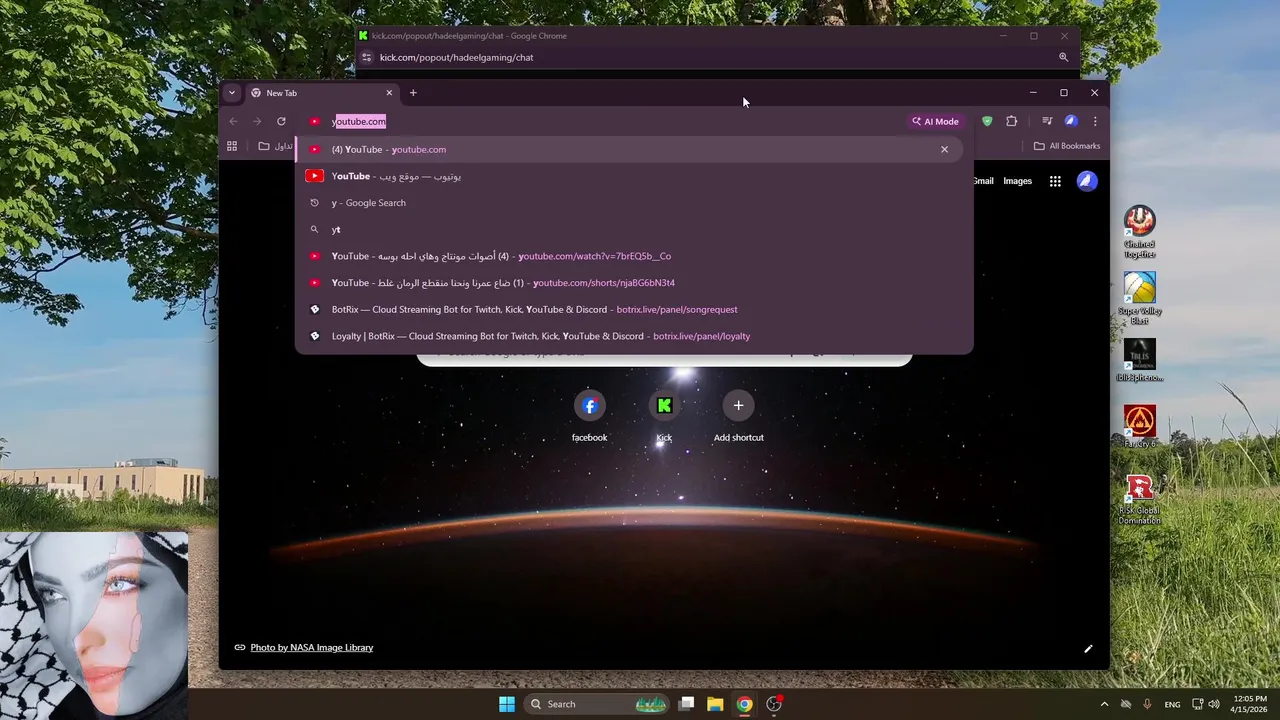Click the back navigation arrow
This screenshot has height=720, width=1280.
click(x=233, y=121)
